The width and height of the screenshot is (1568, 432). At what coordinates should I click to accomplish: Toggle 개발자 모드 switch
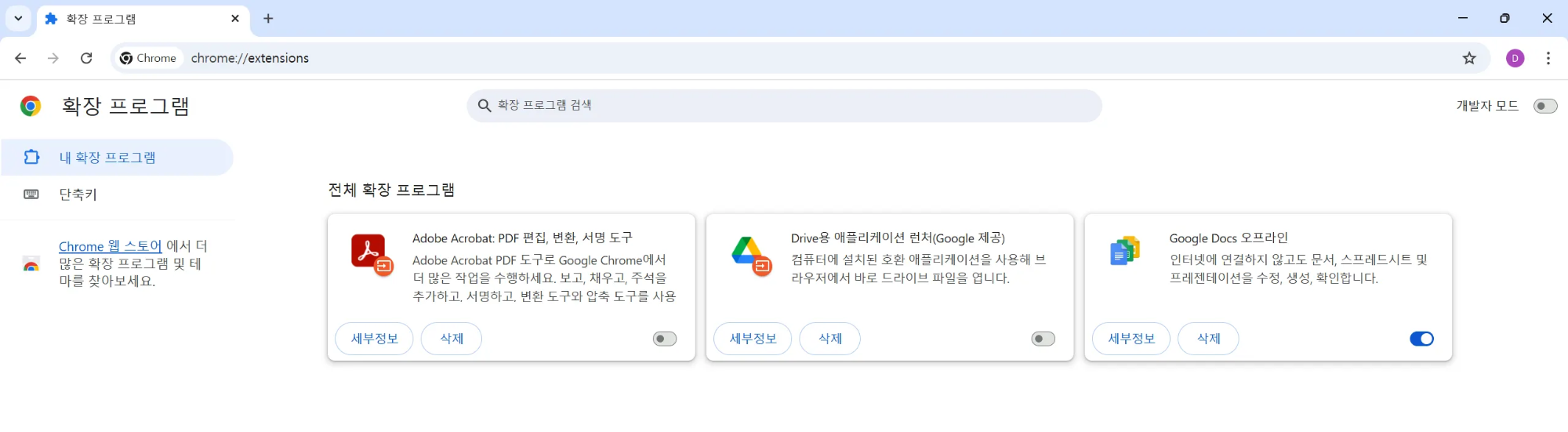[1545, 106]
